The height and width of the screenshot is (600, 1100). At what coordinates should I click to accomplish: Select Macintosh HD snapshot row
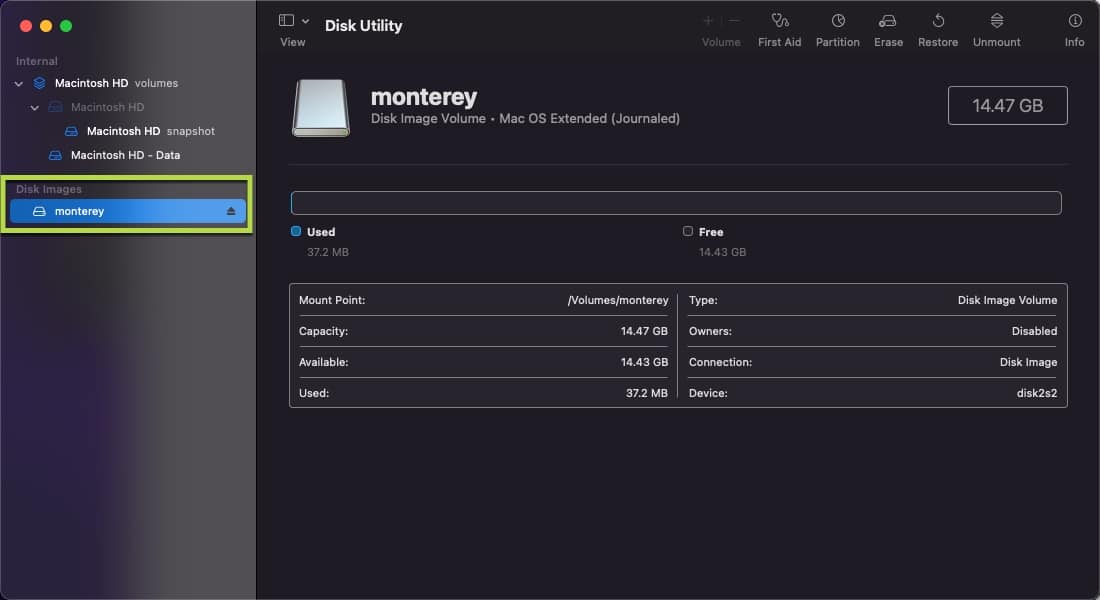pyautogui.click(x=151, y=131)
